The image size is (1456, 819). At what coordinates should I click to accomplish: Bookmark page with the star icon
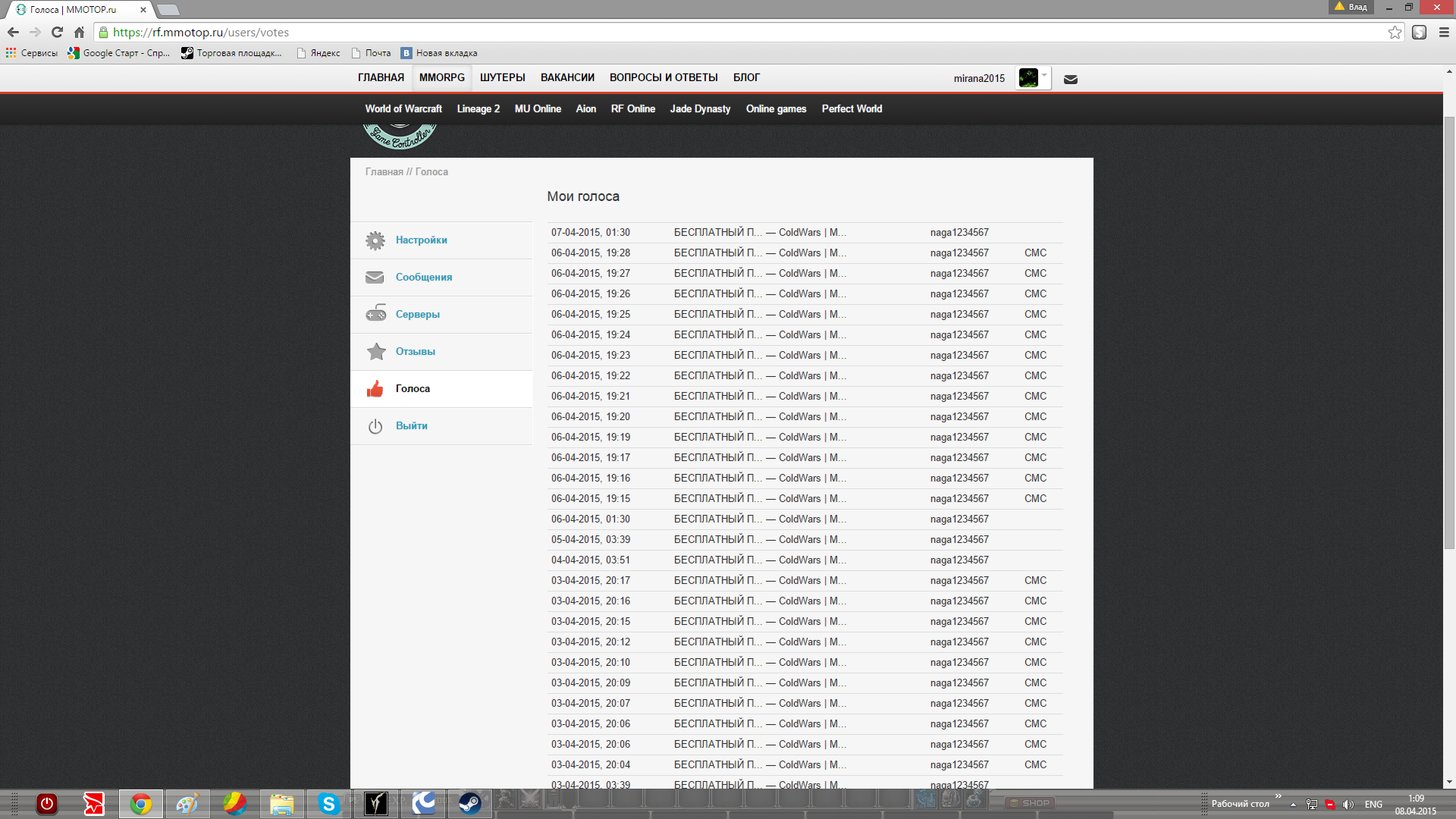tap(1395, 32)
